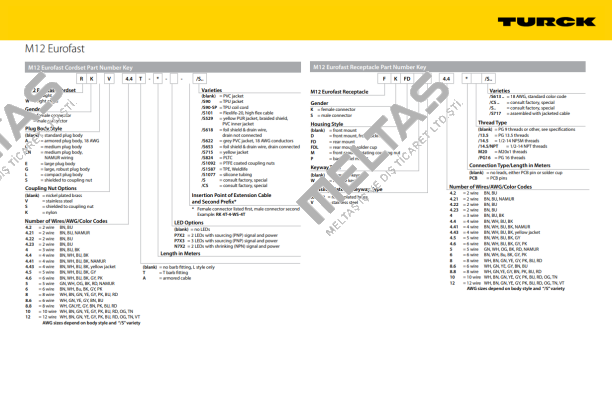612x400 pixels.
Task: Select the 'Varieties' heading in the receptacle key
Action: coord(500,91)
